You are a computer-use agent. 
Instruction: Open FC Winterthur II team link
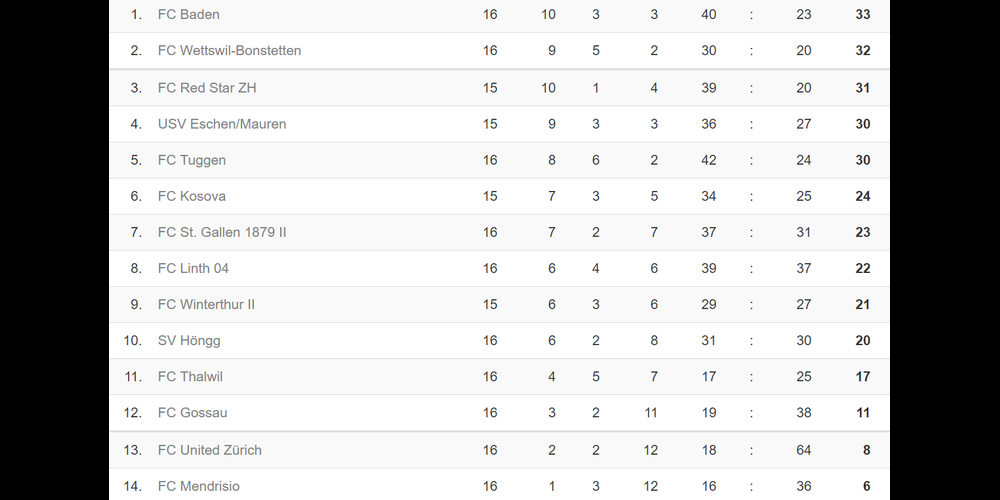(x=206, y=304)
